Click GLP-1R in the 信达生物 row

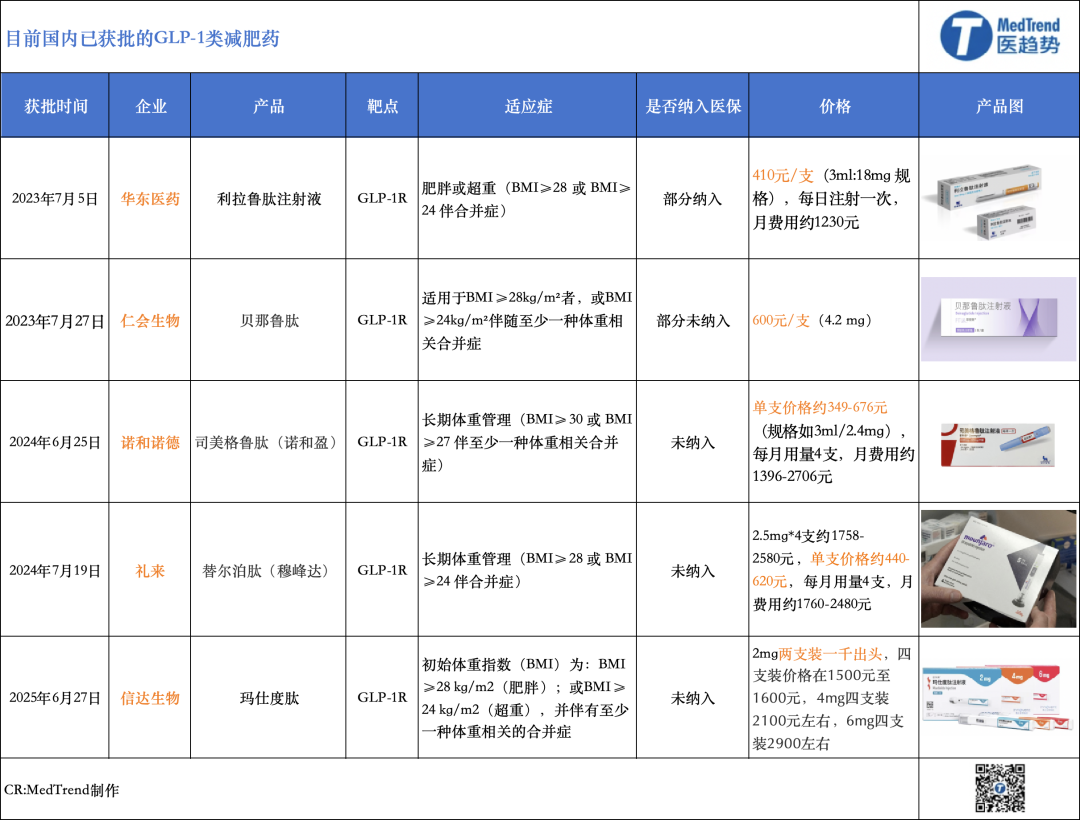[382, 697]
